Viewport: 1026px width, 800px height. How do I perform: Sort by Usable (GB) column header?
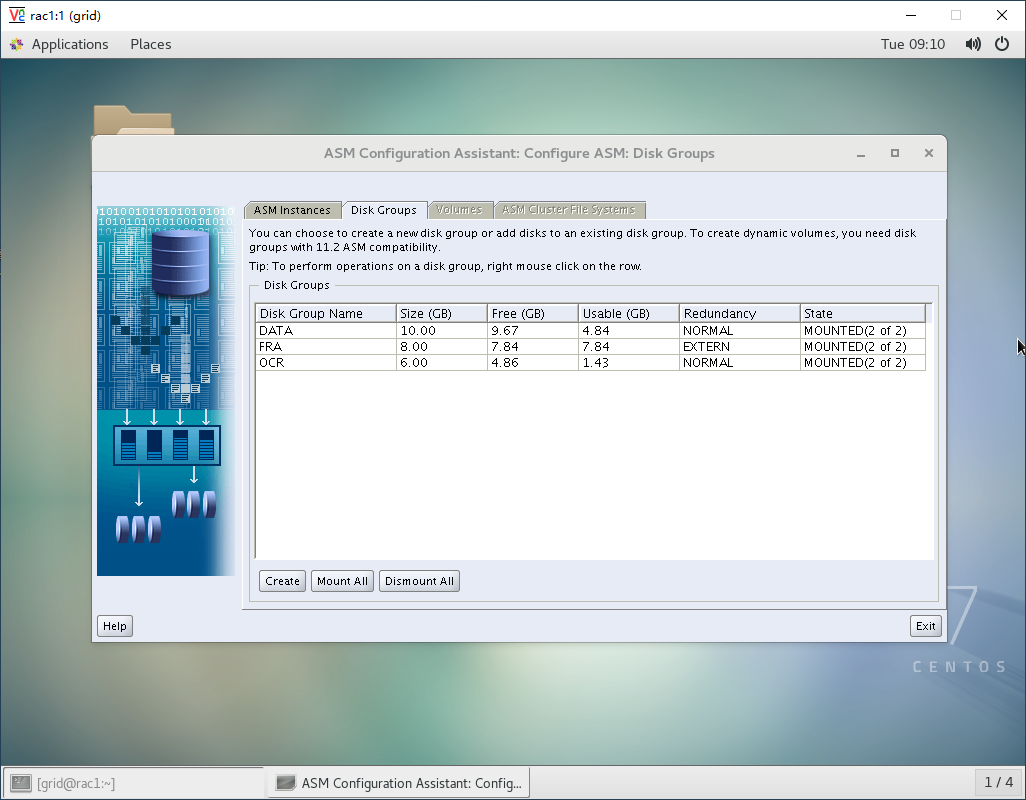click(629, 313)
